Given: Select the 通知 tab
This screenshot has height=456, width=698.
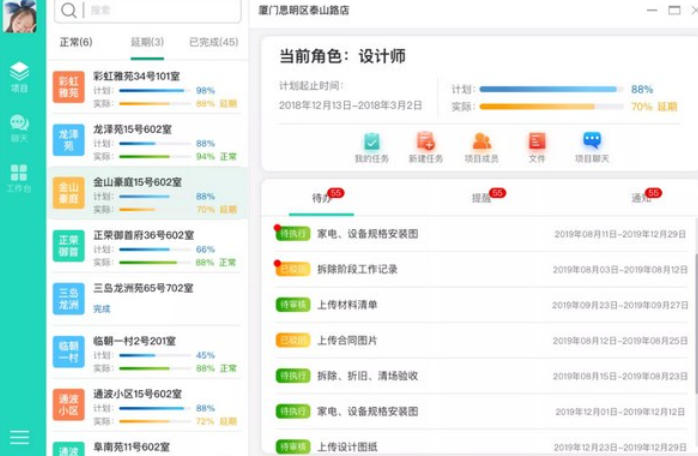Looking at the screenshot, I should coord(640,198).
